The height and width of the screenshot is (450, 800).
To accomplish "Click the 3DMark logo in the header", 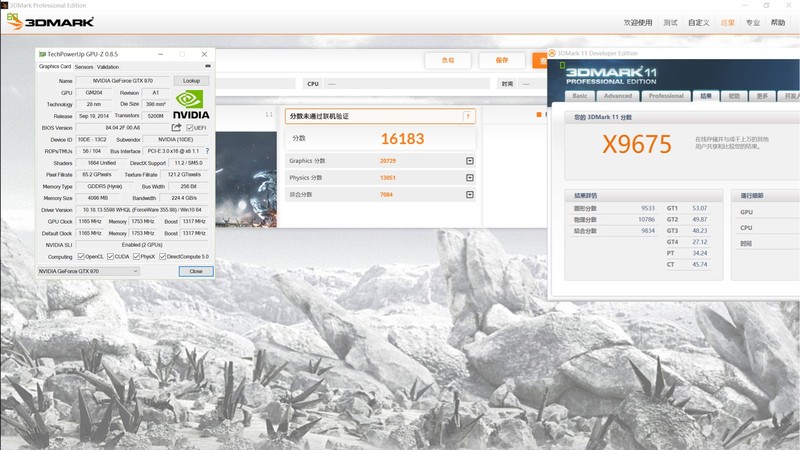I will tap(50, 21).
